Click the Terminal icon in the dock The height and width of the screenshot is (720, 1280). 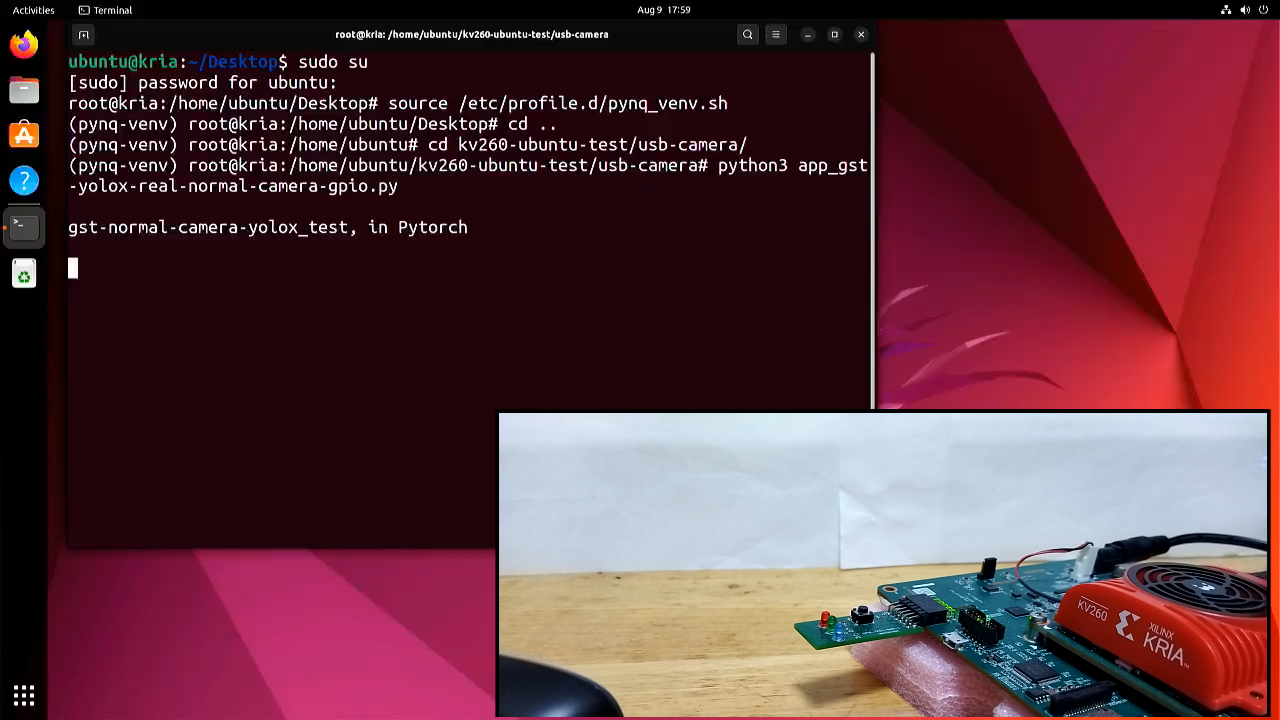24,226
